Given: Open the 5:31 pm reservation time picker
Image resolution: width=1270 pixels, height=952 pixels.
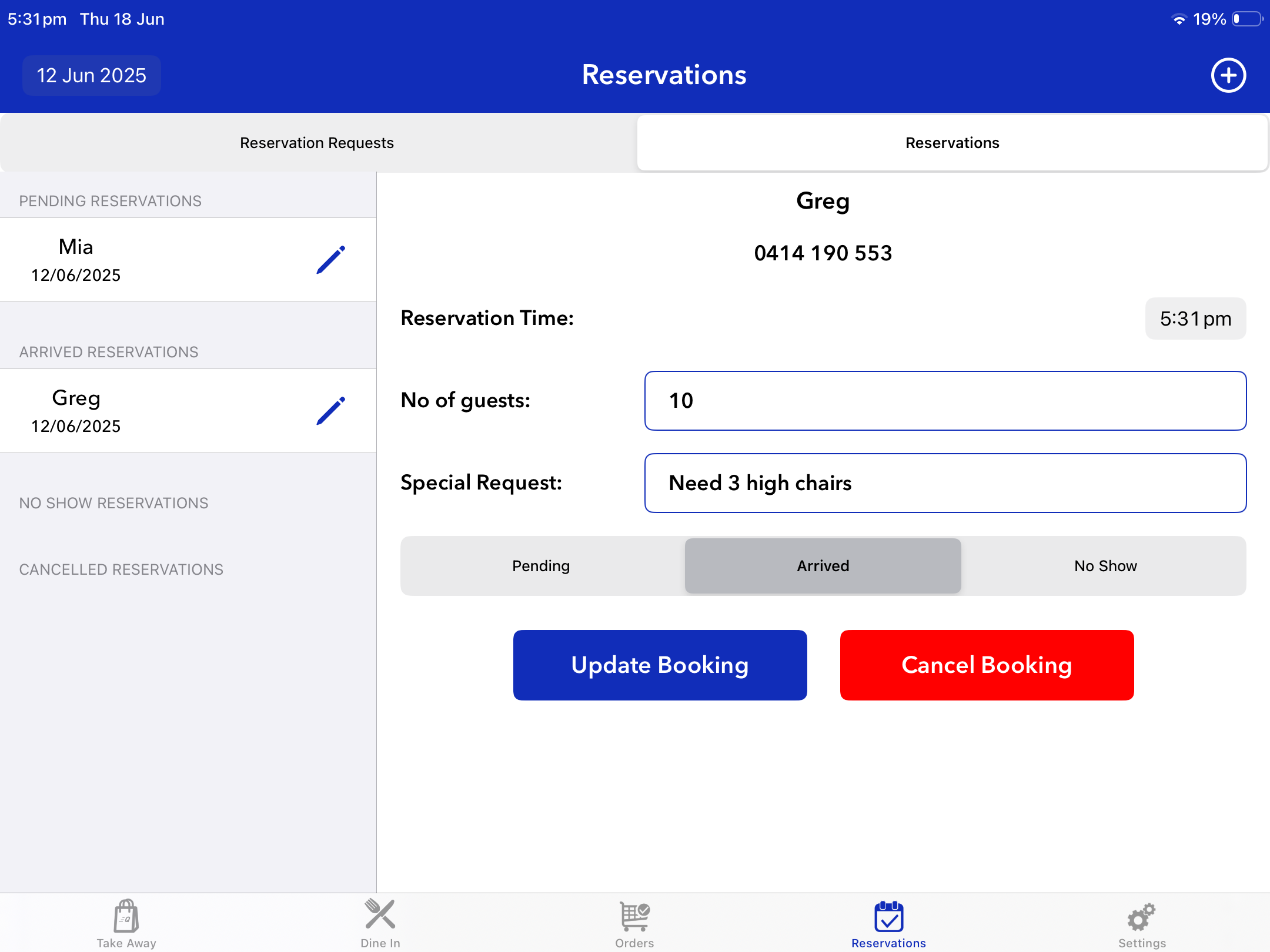Looking at the screenshot, I should click(1195, 319).
